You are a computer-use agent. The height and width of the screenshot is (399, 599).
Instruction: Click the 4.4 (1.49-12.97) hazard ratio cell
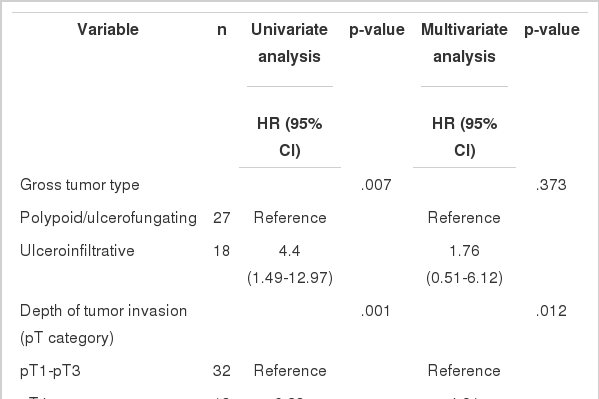(x=290, y=264)
